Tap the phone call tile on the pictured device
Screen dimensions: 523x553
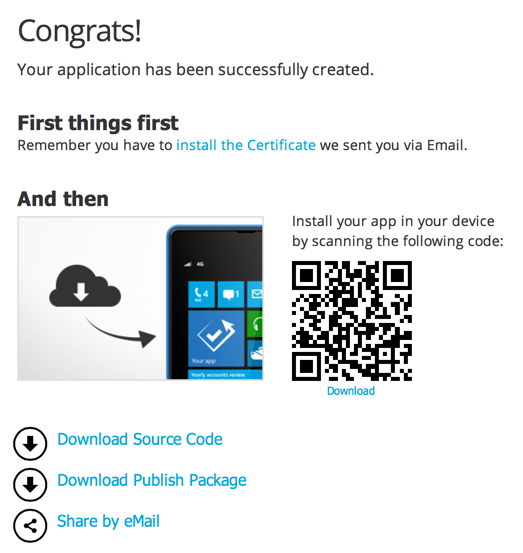point(201,294)
